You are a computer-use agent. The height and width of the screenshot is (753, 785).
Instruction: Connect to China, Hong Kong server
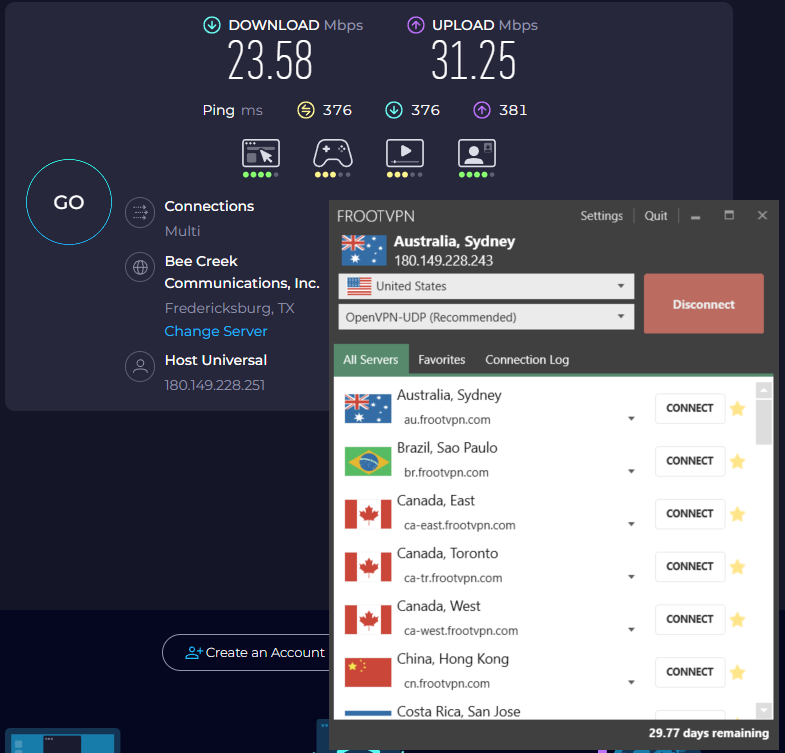pyautogui.click(x=690, y=672)
